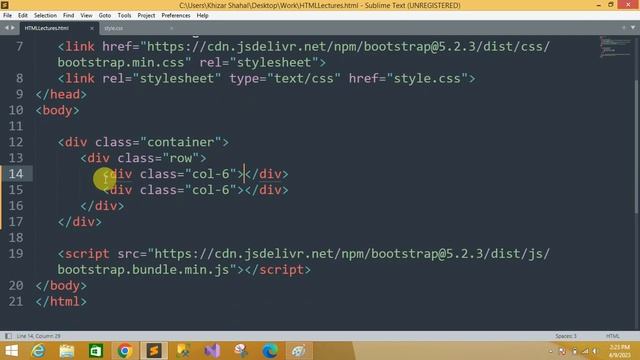Open the Spaces indentation selector

click(x=566, y=336)
